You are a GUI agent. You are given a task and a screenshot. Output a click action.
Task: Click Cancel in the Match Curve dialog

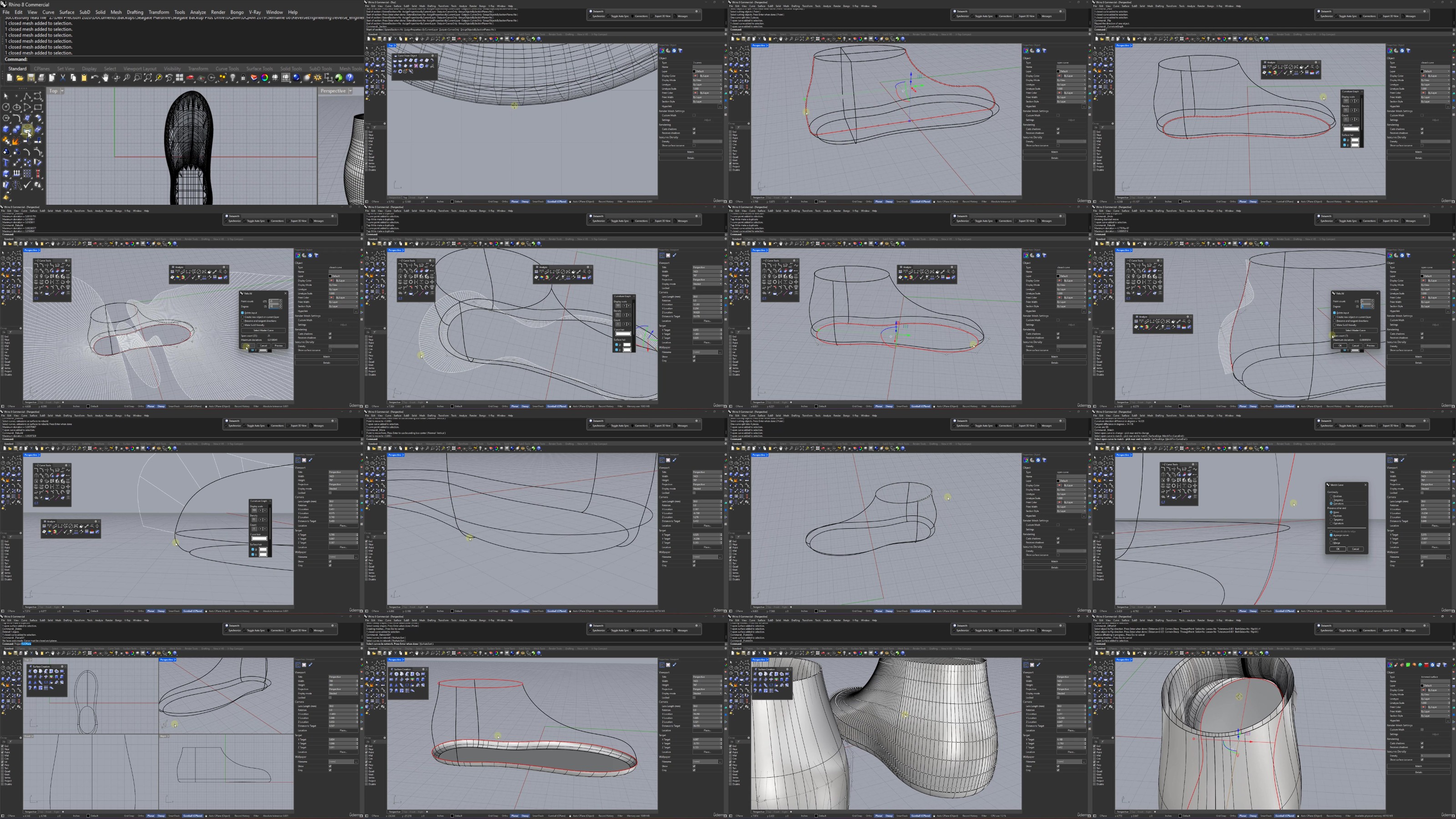tap(1356, 549)
